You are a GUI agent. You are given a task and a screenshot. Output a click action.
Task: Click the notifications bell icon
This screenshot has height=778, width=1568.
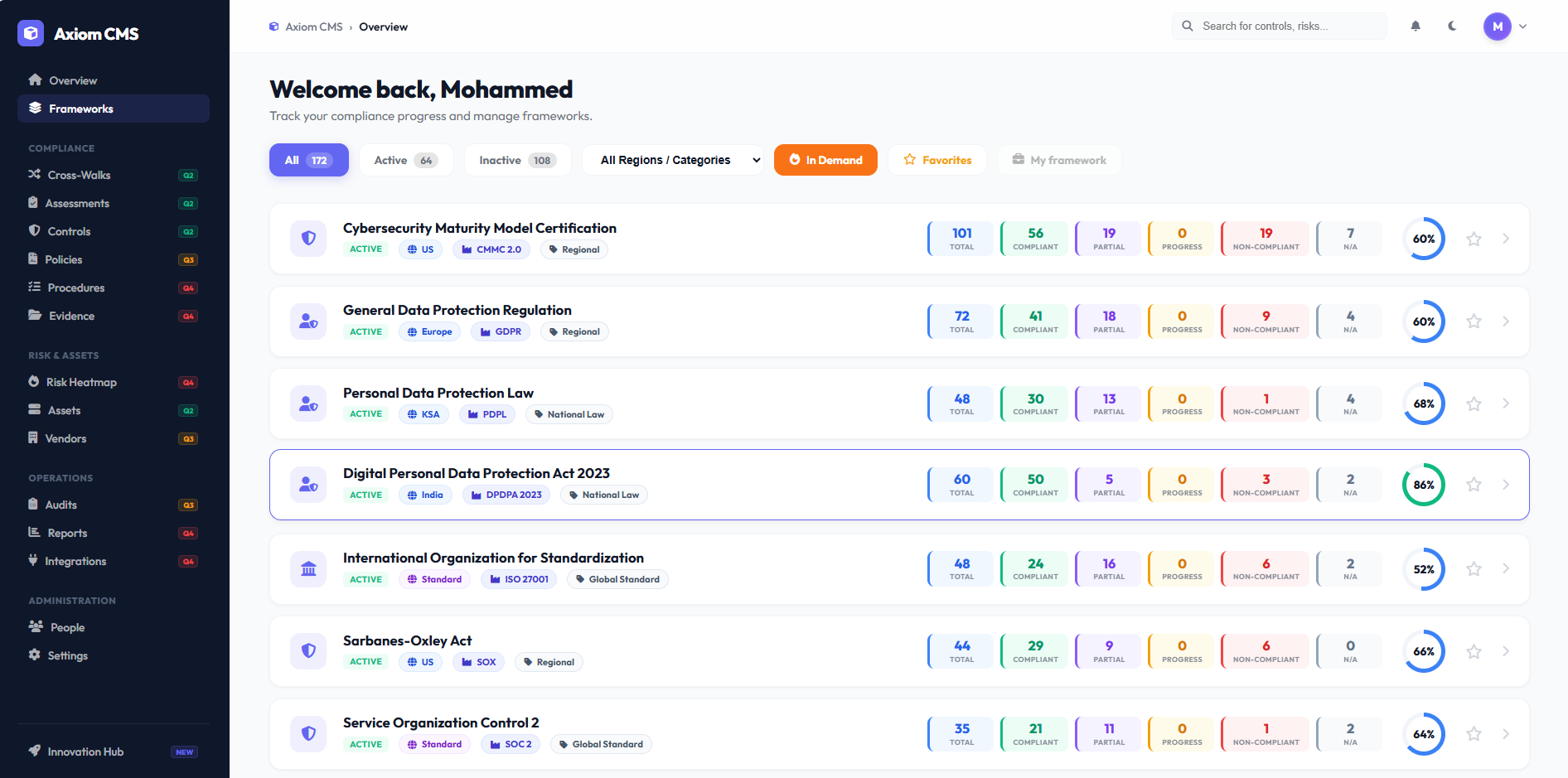coord(1416,27)
